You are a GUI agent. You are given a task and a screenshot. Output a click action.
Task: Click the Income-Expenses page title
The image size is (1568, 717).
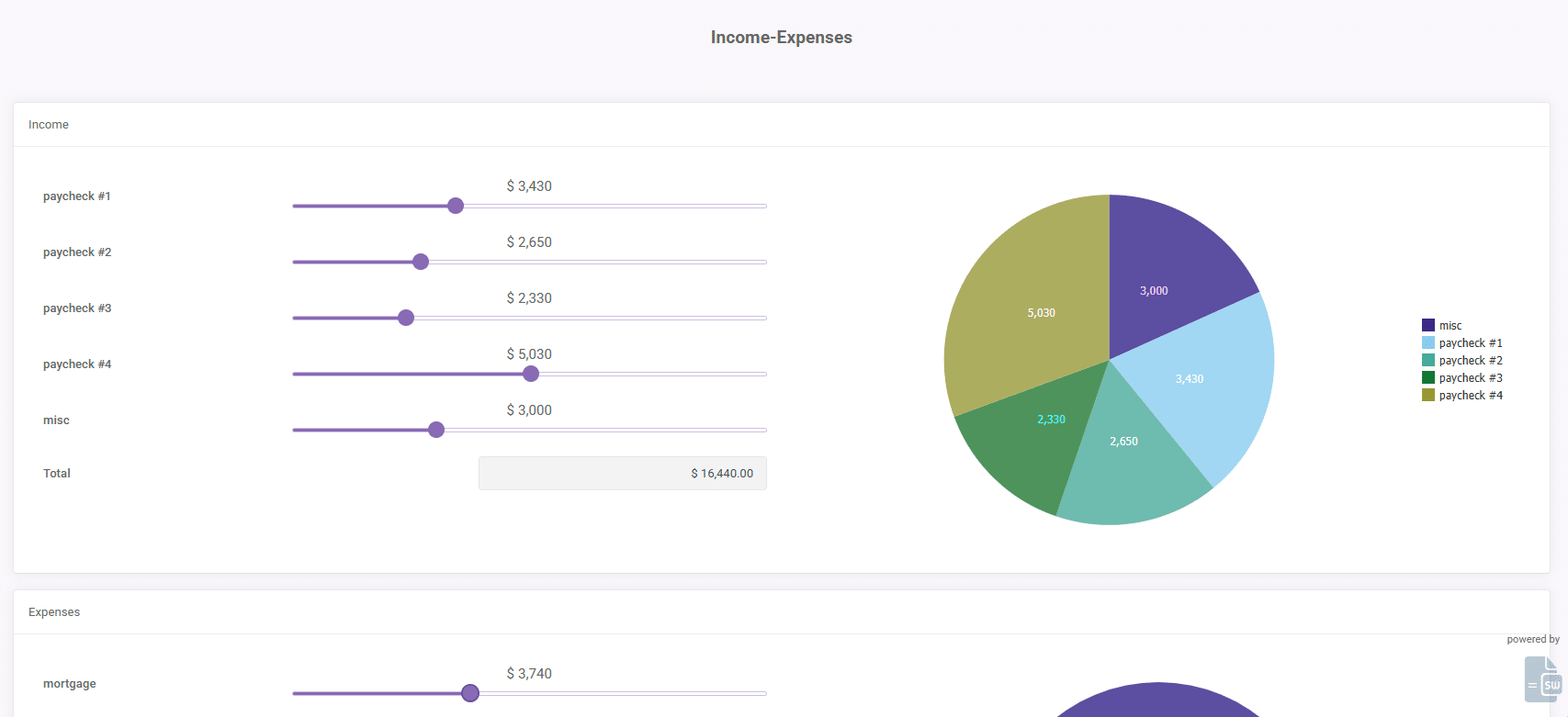[782, 38]
